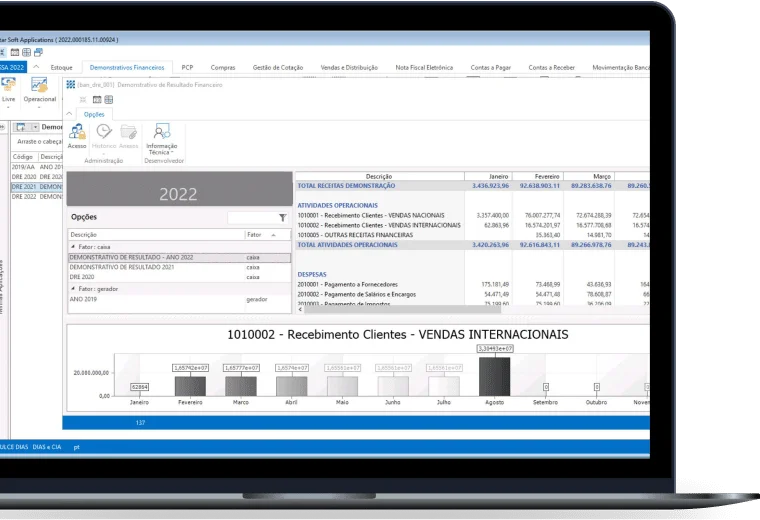
Task: Click the calendar icon in main toolbar
Action: [x=15, y=52]
